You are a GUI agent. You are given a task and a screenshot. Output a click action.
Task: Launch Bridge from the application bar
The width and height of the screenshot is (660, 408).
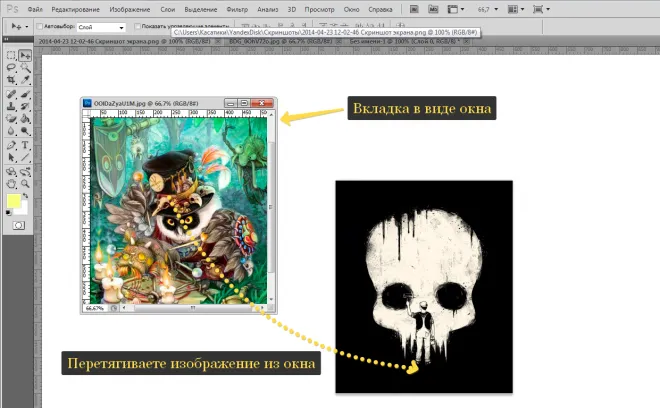[414, 9]
